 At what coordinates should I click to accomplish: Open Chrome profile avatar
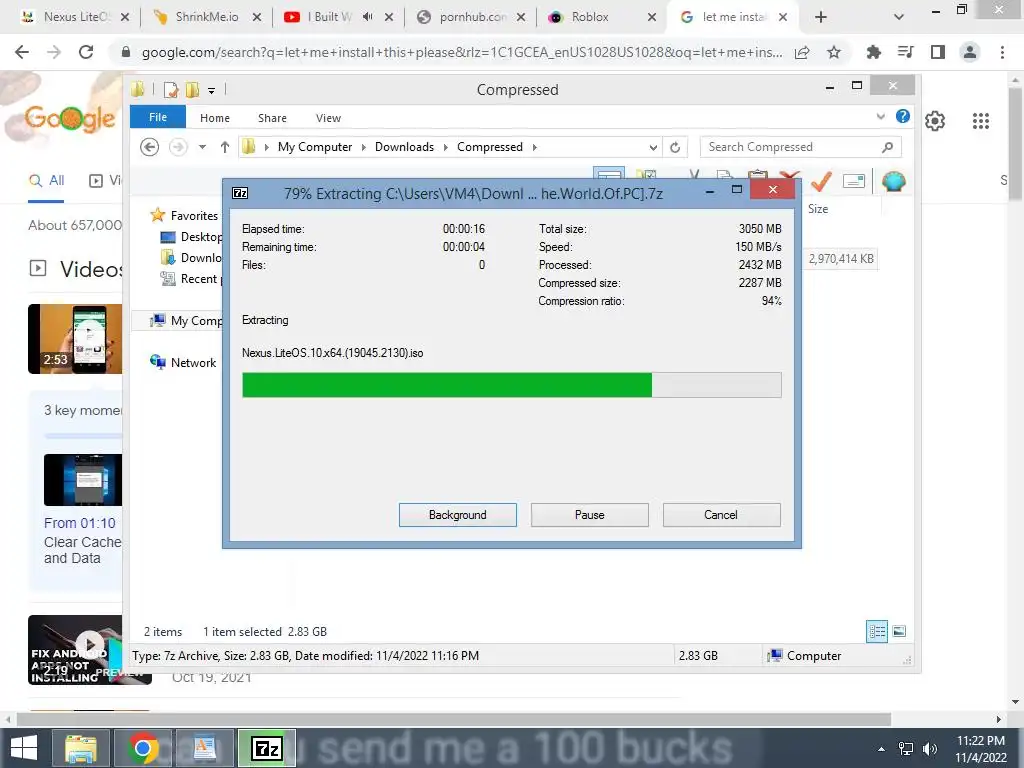(970, 52)
